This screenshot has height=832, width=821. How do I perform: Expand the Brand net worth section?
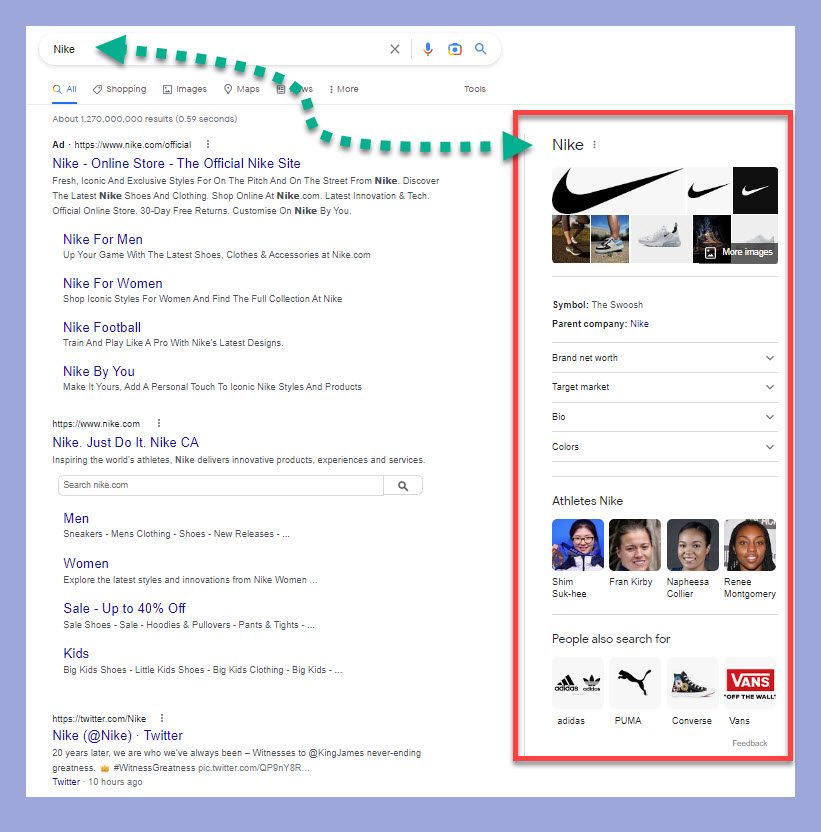[x=664, y=358]
